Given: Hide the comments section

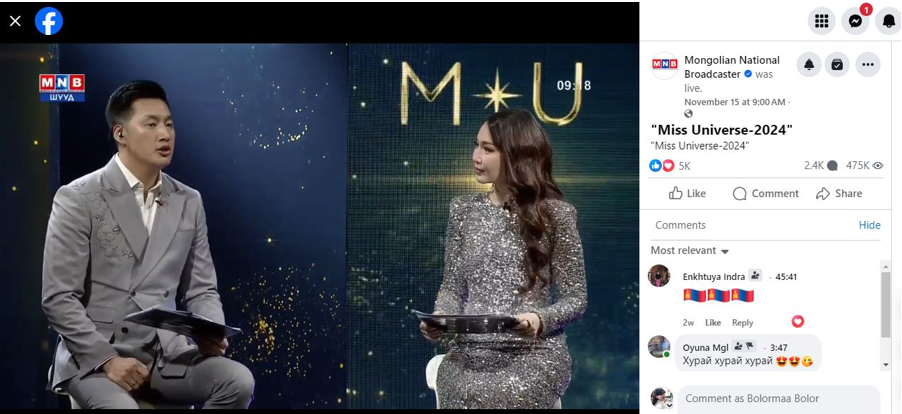Looking at the screenshot, I should pyautogui.click(x=869, y=225).
